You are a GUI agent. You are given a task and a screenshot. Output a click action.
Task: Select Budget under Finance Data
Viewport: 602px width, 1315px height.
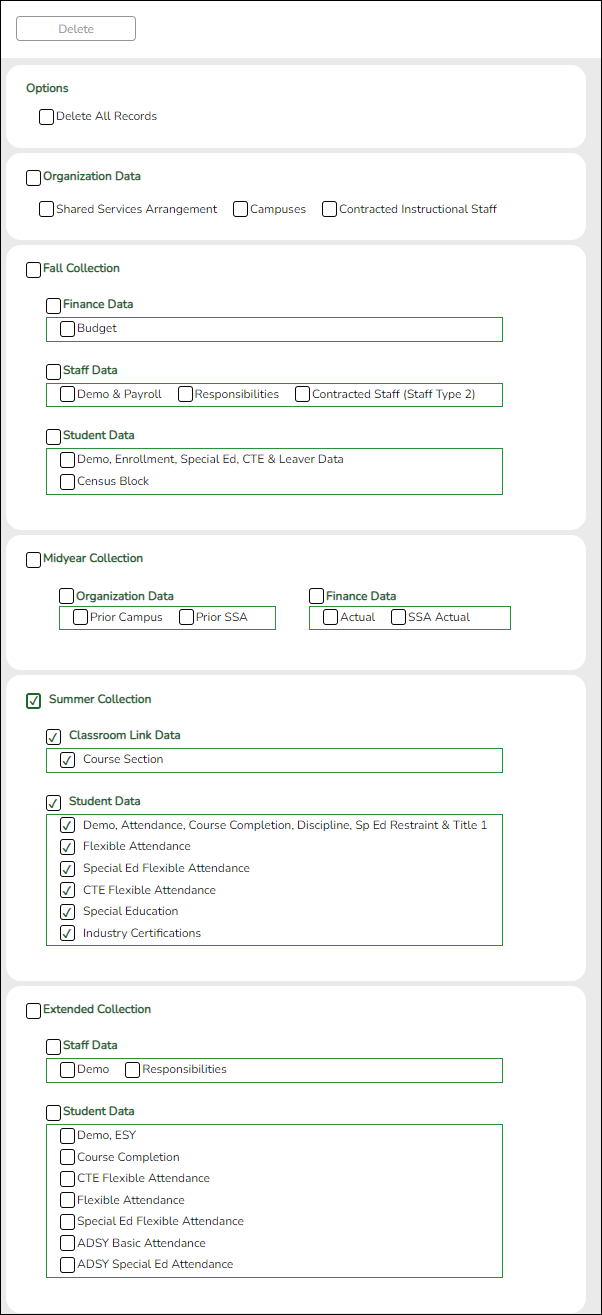tap(67, 328)
